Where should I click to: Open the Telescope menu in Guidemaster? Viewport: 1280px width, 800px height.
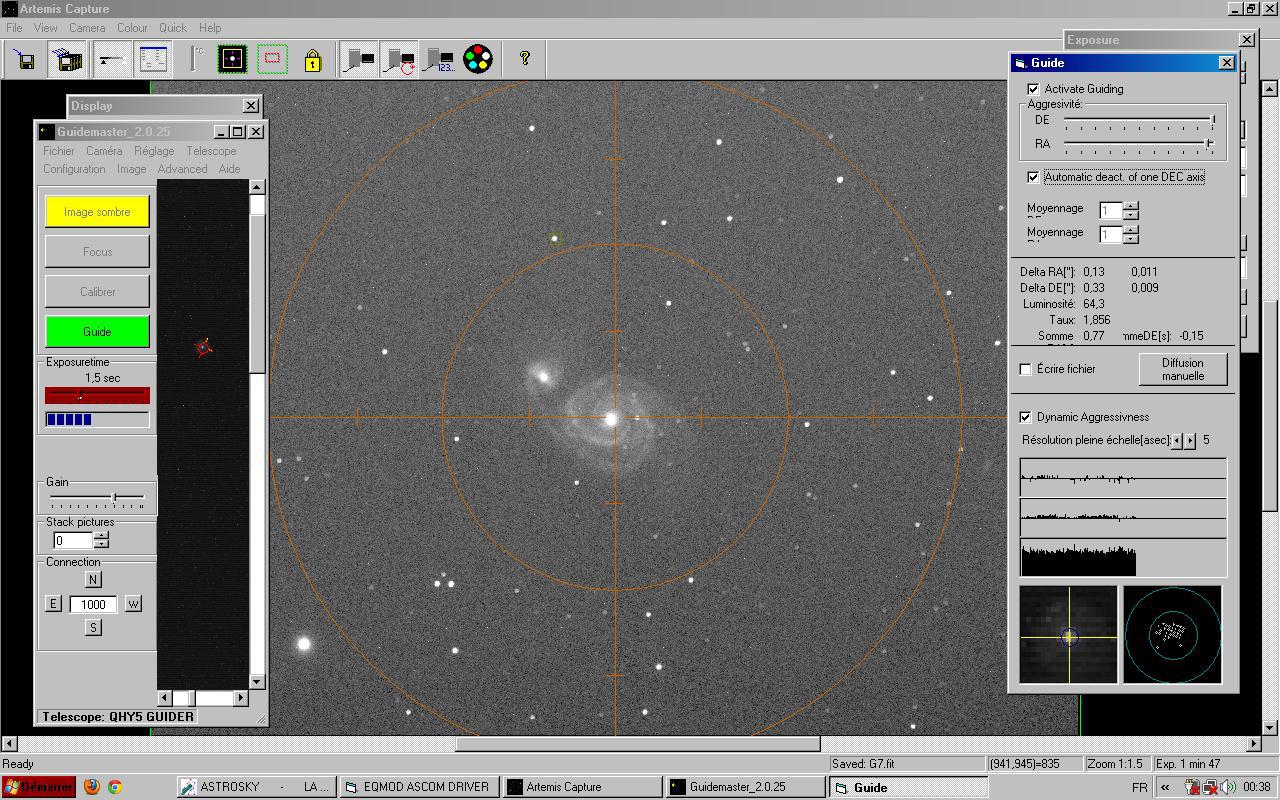click(x=211, y=151)
